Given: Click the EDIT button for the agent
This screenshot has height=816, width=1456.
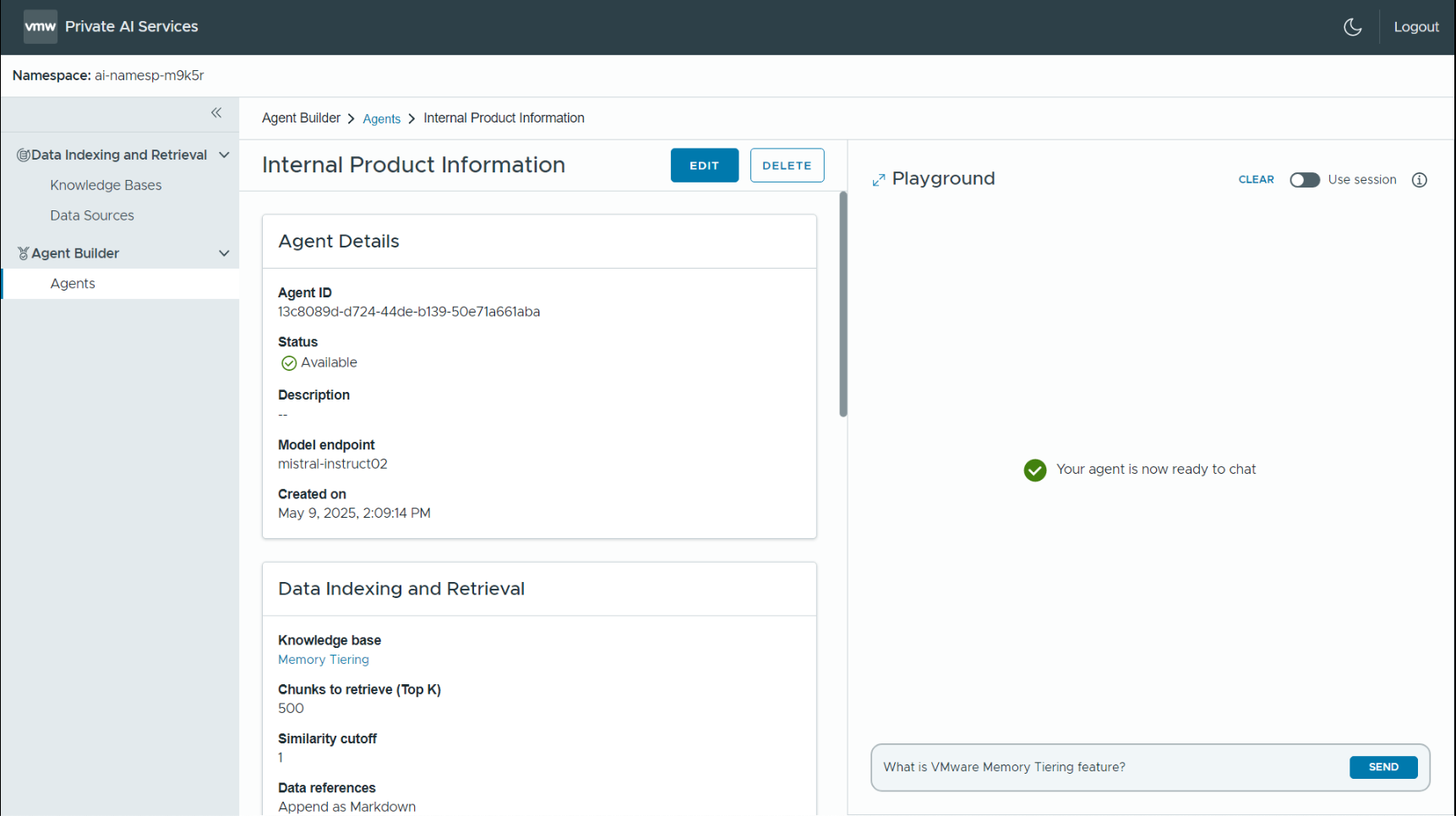Looking at the screenshot, I should [x=704, y=165].
